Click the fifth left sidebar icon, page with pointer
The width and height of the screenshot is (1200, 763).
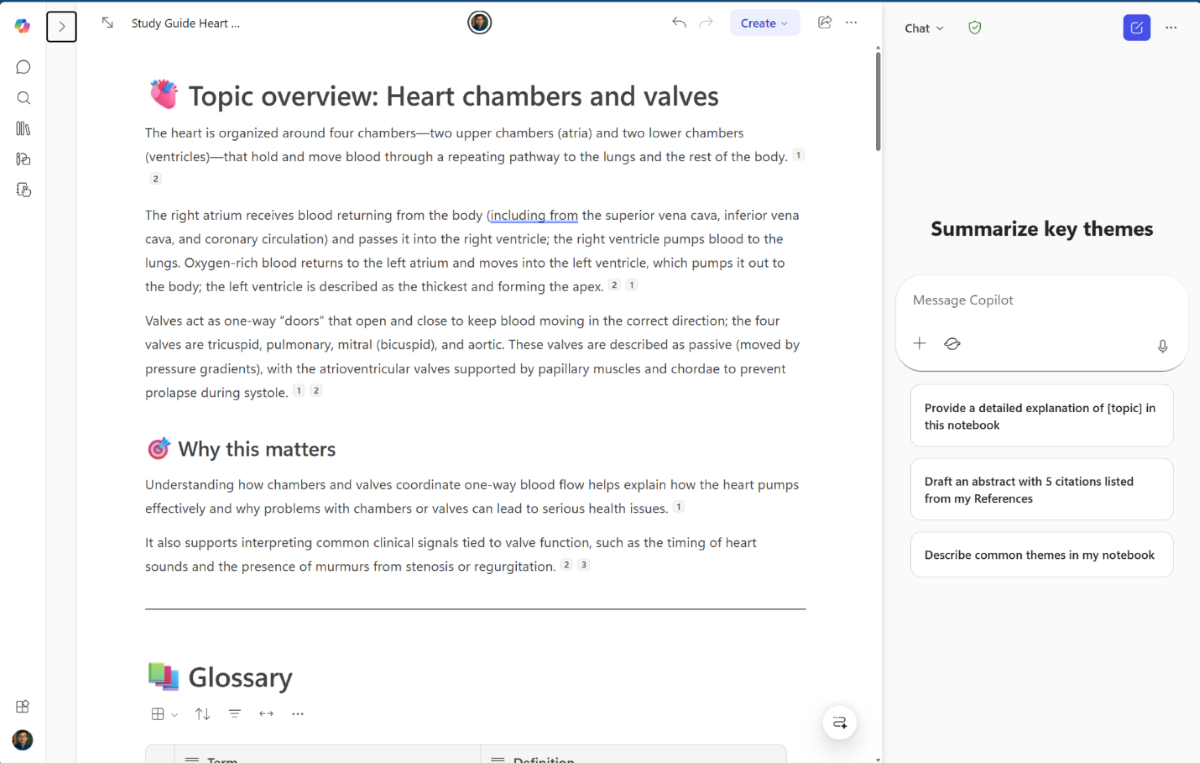tap(23, 189)
